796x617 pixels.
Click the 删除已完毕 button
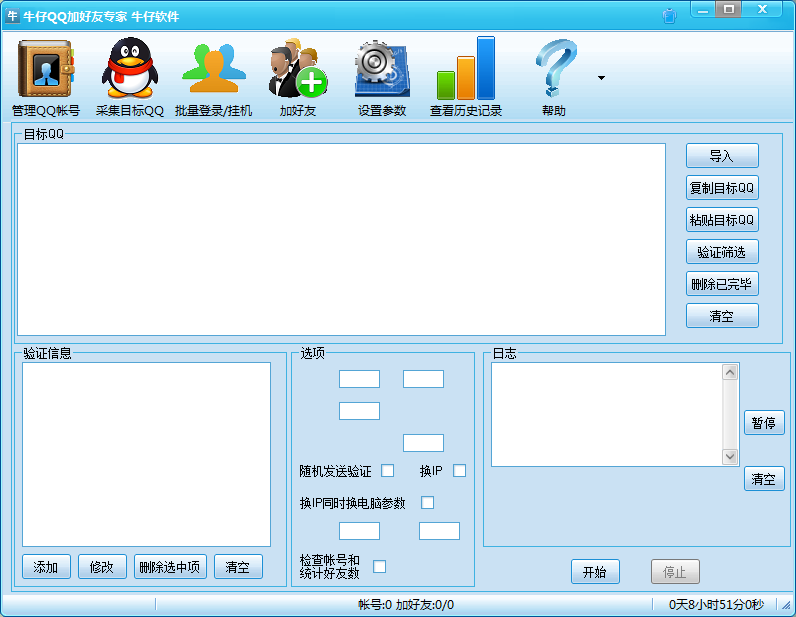pos(722,283)
